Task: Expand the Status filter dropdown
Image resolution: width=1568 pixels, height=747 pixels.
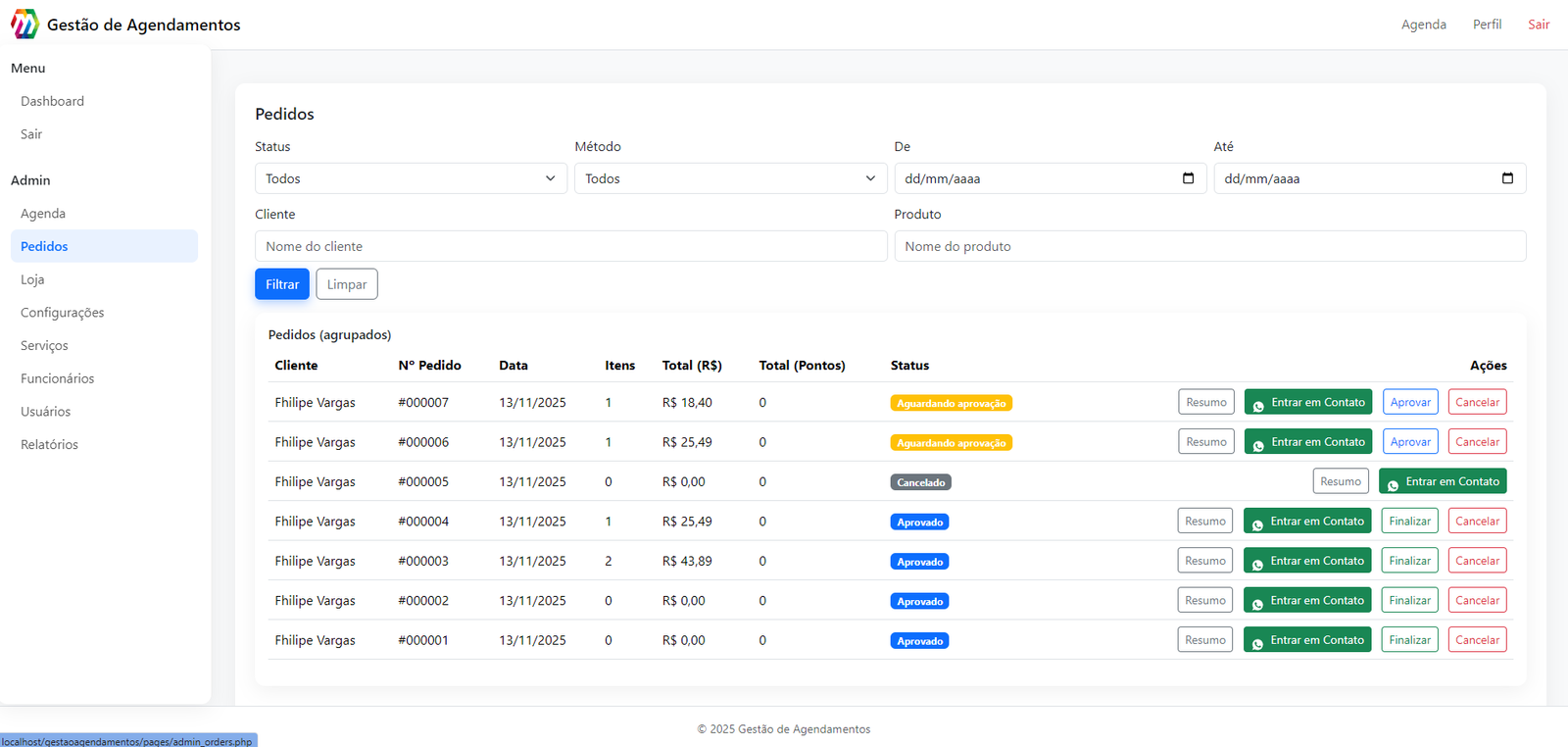Action: tap(411, 178)
